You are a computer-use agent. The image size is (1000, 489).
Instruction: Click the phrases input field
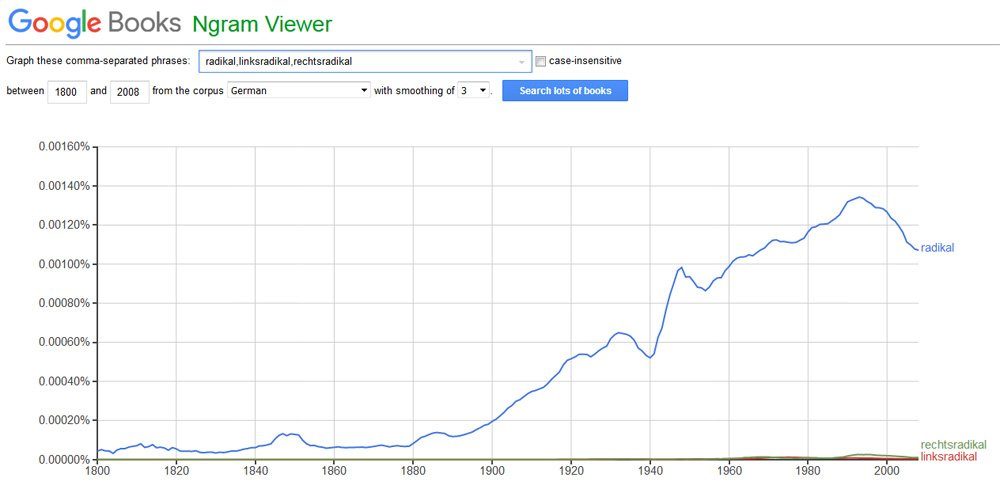coord(360,61)
